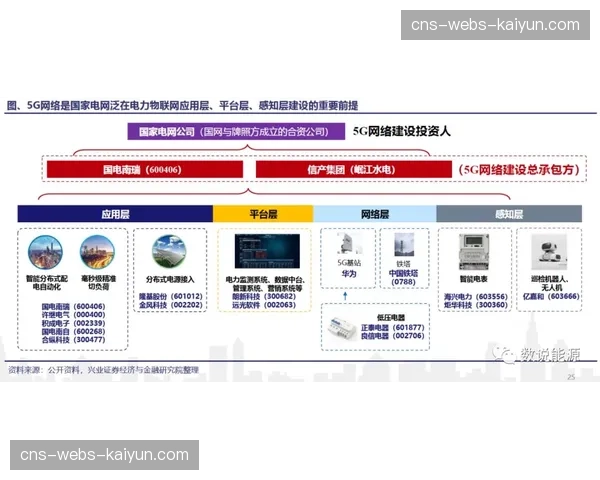The image size is (600, 480).
Task: Click 金风科技 (002202)
Action: pyautogui.click(x=170, y=305)
